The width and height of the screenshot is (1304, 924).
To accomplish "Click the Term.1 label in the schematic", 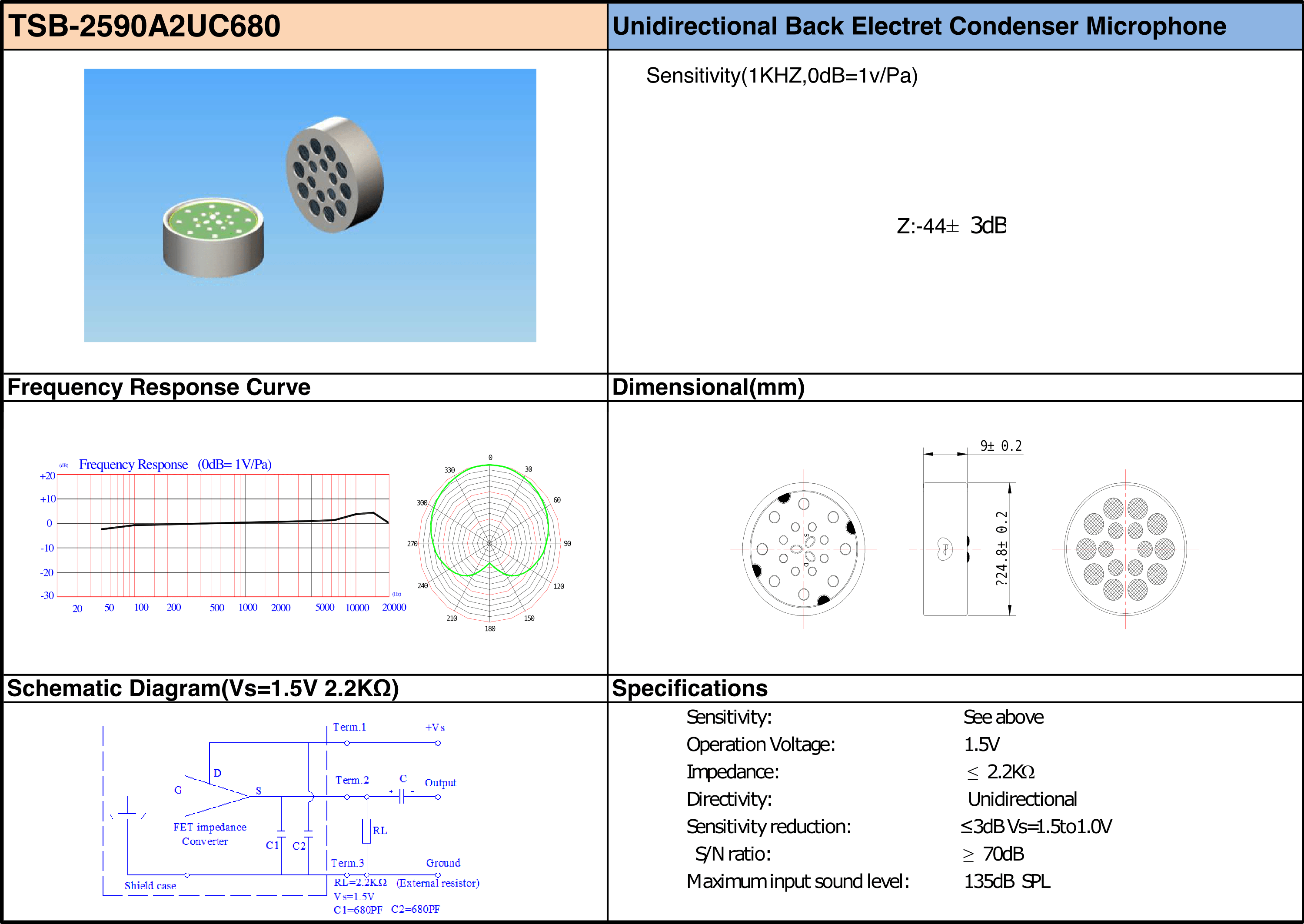I will click(x=349, y=727).
